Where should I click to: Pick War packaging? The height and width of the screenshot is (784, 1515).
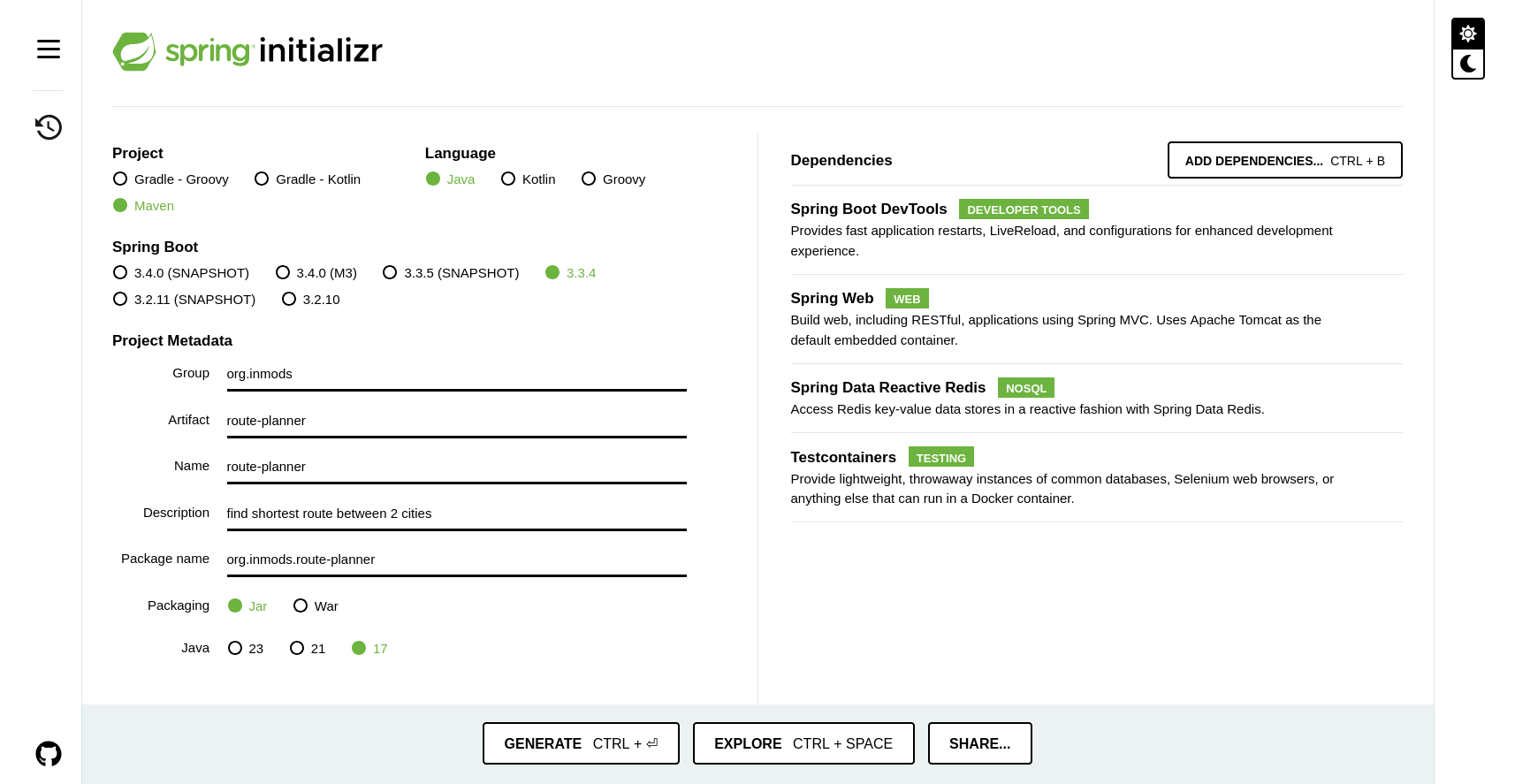pyautogui.click(x=316, y=606)
